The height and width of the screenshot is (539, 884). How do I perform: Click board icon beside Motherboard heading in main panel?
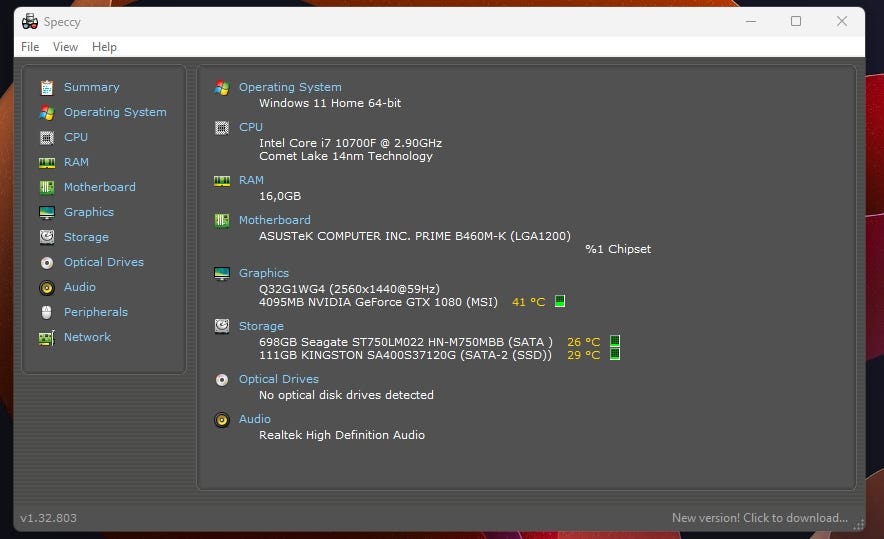[x=222, y=220]
